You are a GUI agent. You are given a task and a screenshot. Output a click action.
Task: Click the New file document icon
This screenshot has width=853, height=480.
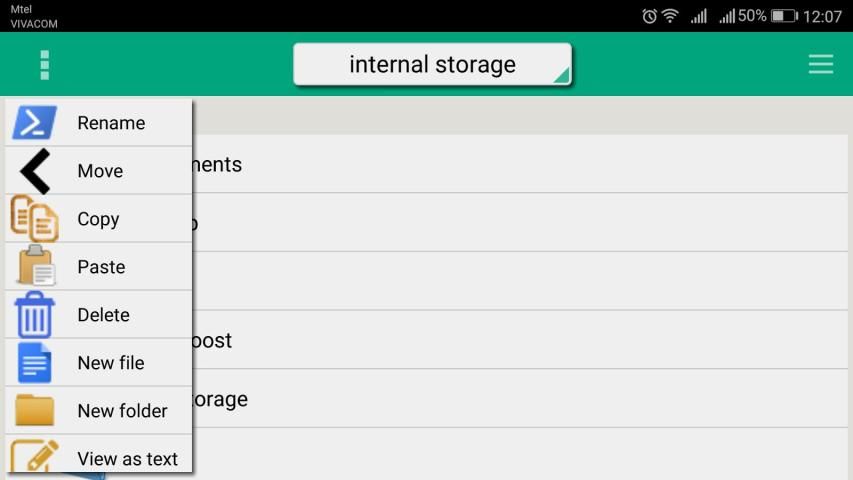[35, 362]
